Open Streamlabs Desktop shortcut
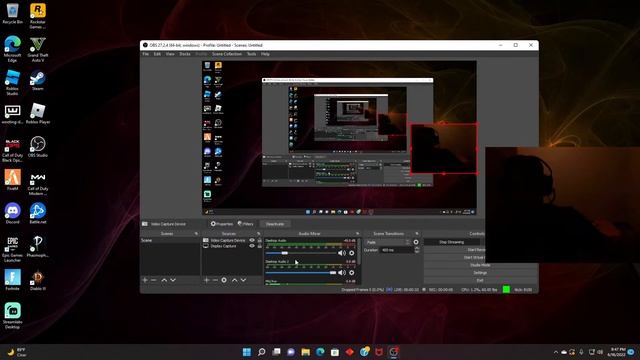640x360 pixels. pos(13,315)
